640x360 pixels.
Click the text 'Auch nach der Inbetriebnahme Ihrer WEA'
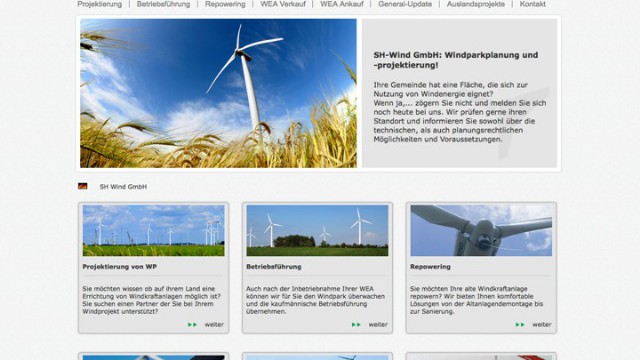[x=316, y=300]
